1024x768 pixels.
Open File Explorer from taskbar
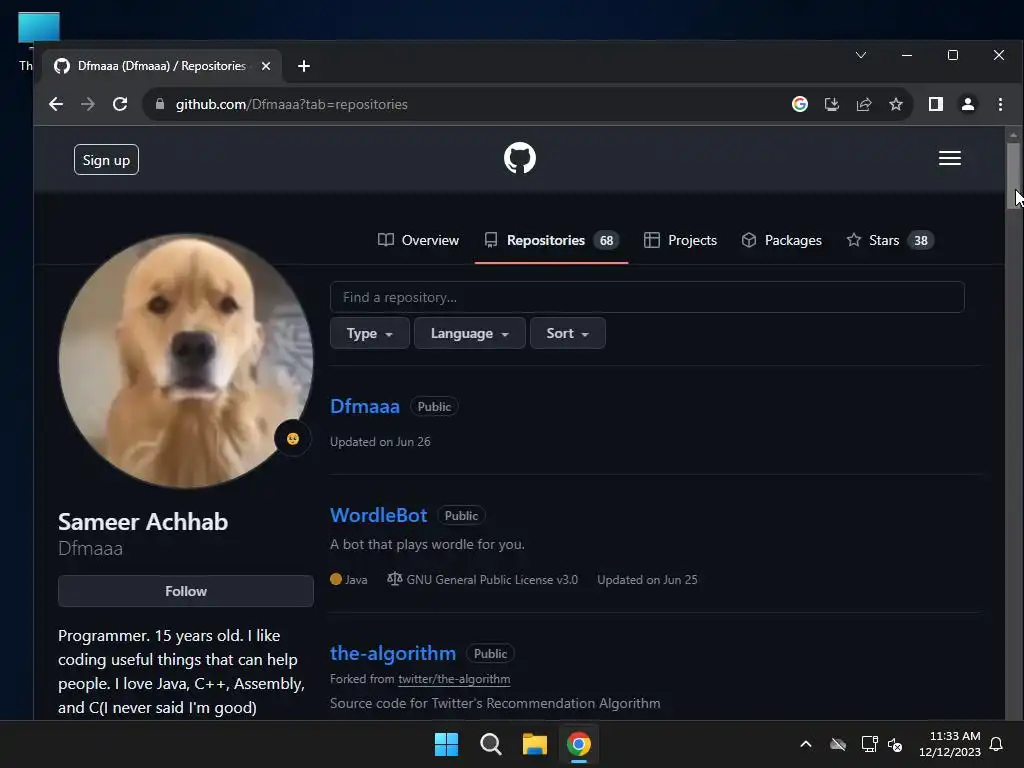(x=534, y=744)
